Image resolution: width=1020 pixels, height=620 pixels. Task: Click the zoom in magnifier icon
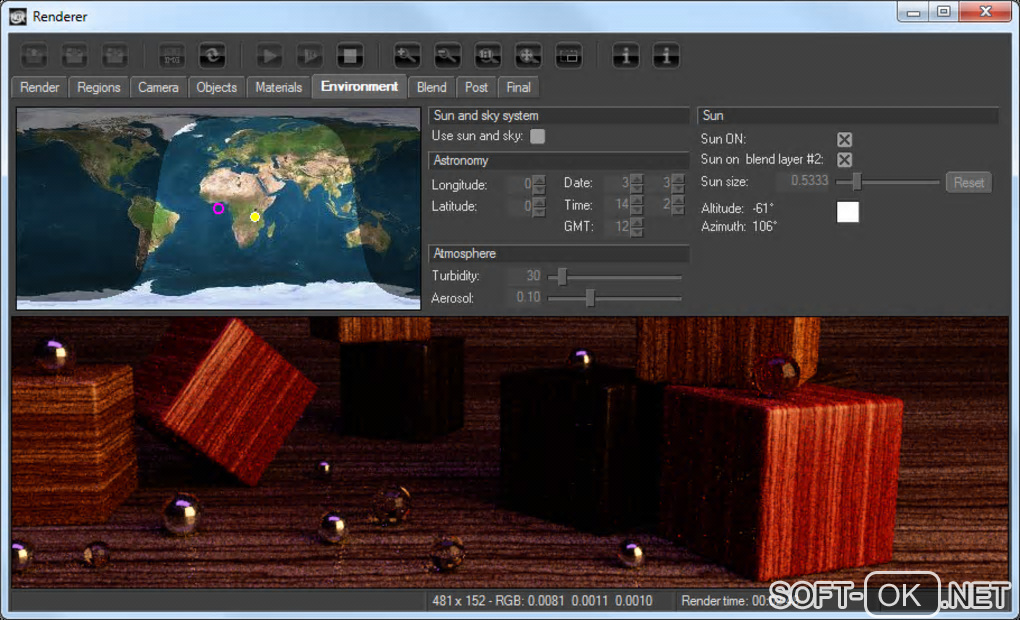[407, 55]
